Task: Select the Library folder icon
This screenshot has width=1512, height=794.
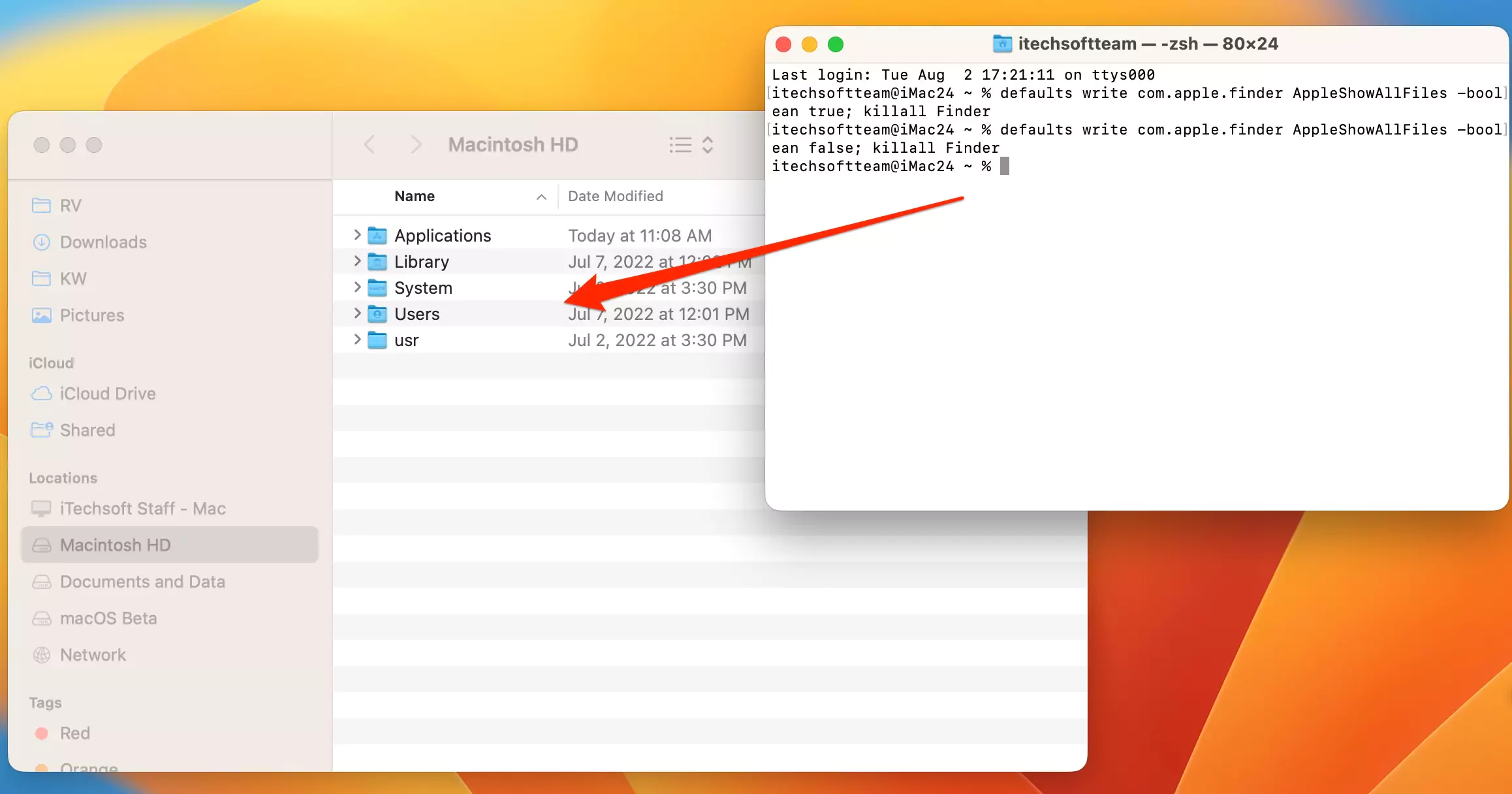Action: pos(377,261)
